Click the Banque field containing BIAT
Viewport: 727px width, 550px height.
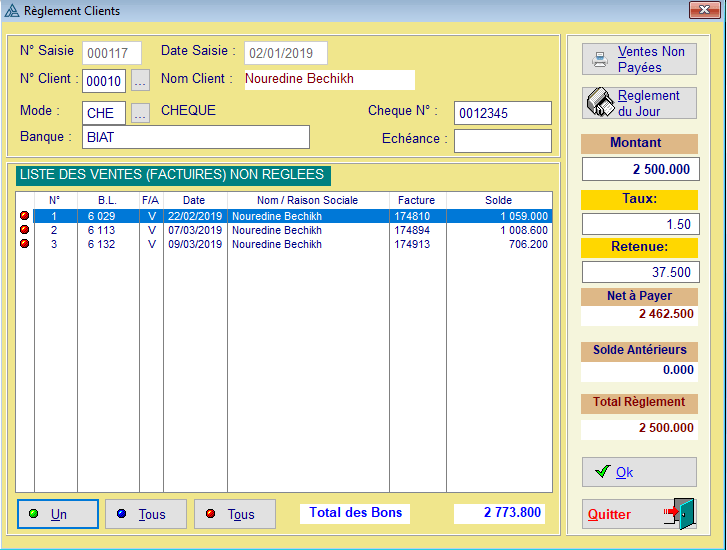[x=196, y=137]
